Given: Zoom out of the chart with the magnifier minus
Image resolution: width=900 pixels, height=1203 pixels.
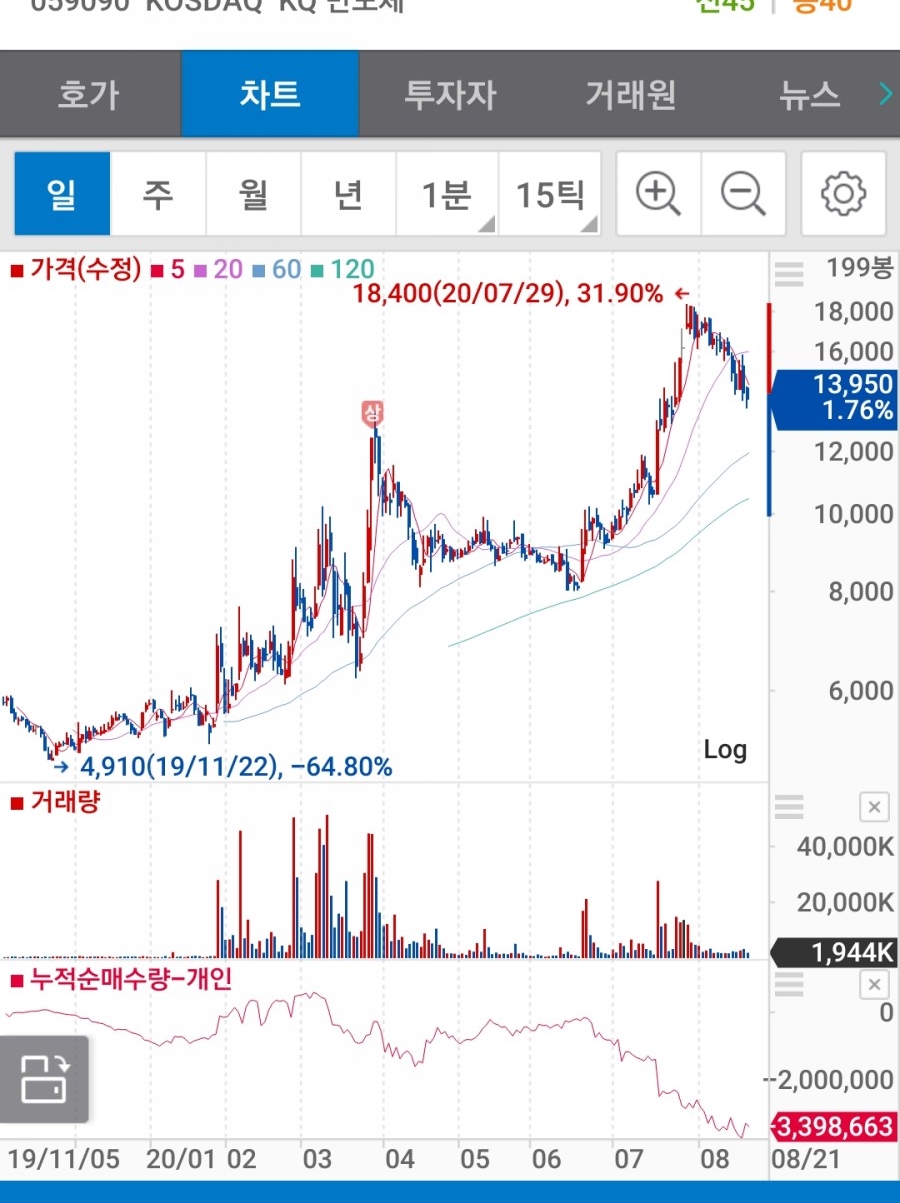Looking at the screenshot, I should coord(743,193).
